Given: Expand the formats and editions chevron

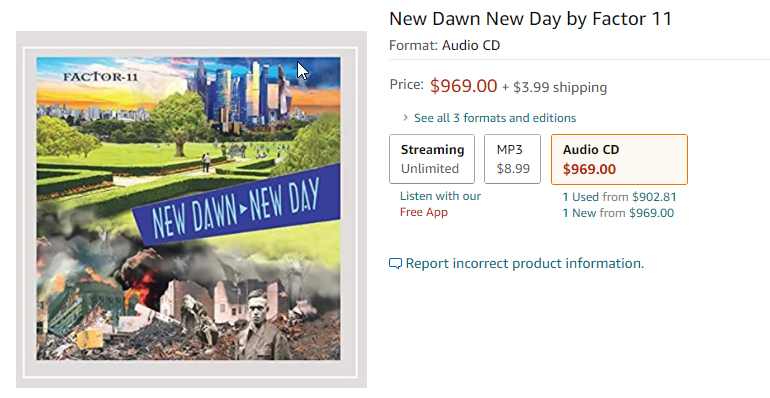Looking at the screenshot, I should pos(405,118).
